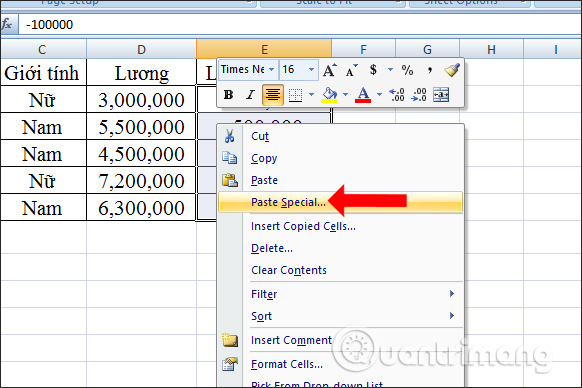Click Increase Decimal icon
Viewport: 582px width, 388px height.
(x=397, y=95)
